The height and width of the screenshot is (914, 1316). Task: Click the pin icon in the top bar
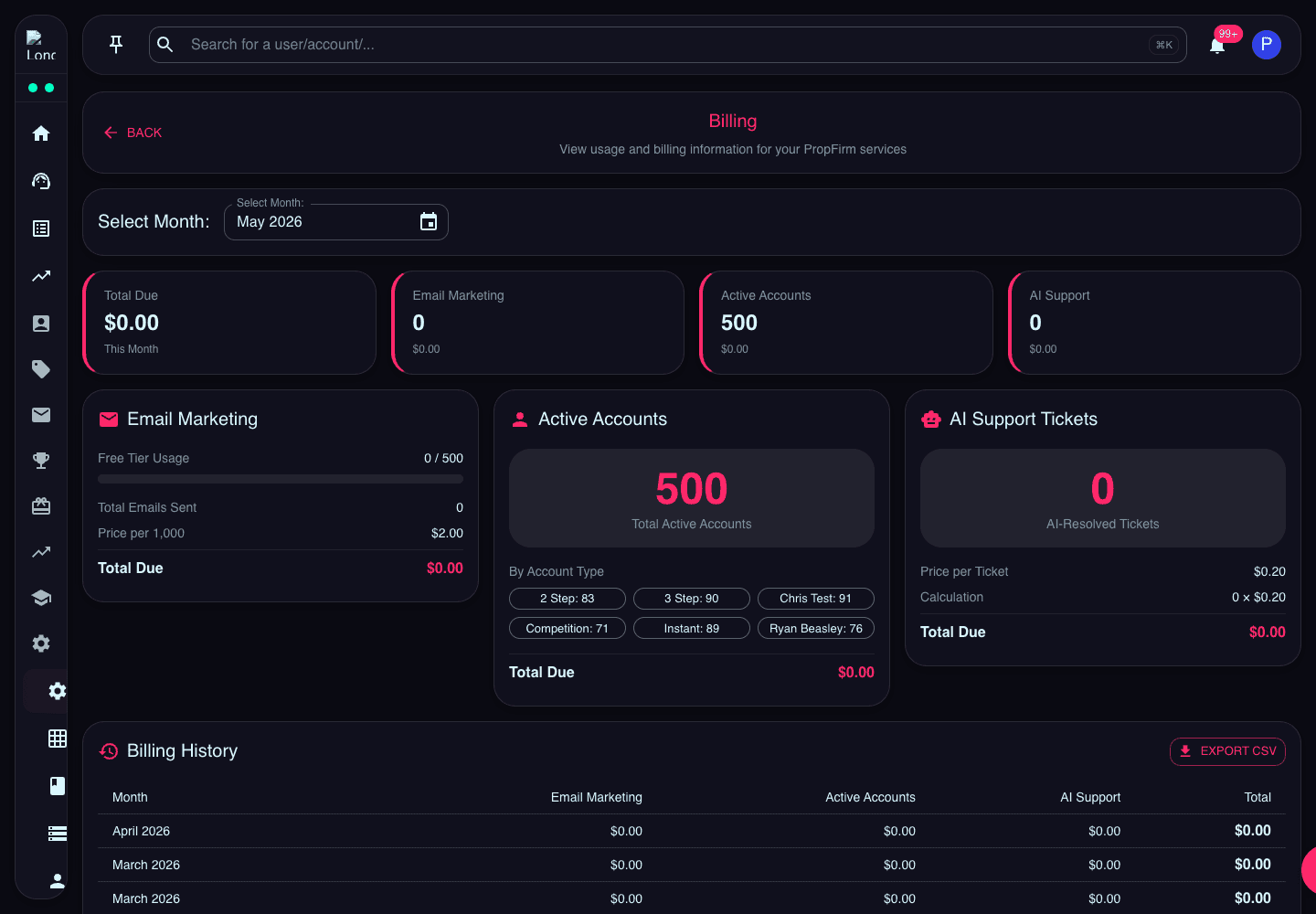coord(116,45)
